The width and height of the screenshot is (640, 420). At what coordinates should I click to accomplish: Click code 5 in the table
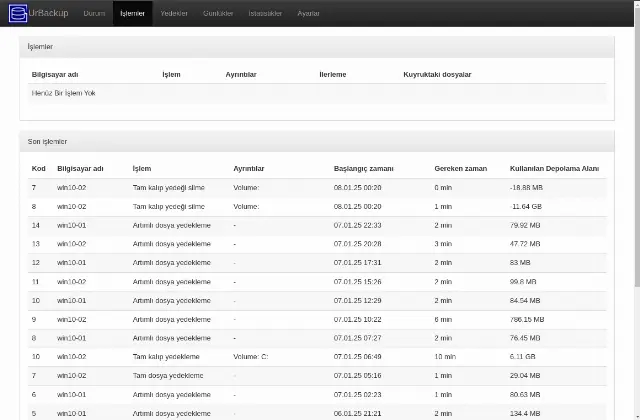click(x=34, y=413)
